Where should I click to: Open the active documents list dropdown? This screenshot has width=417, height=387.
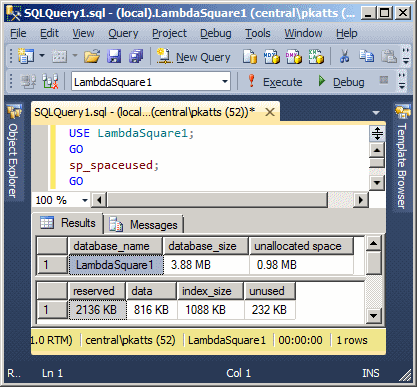coord(376,113)
